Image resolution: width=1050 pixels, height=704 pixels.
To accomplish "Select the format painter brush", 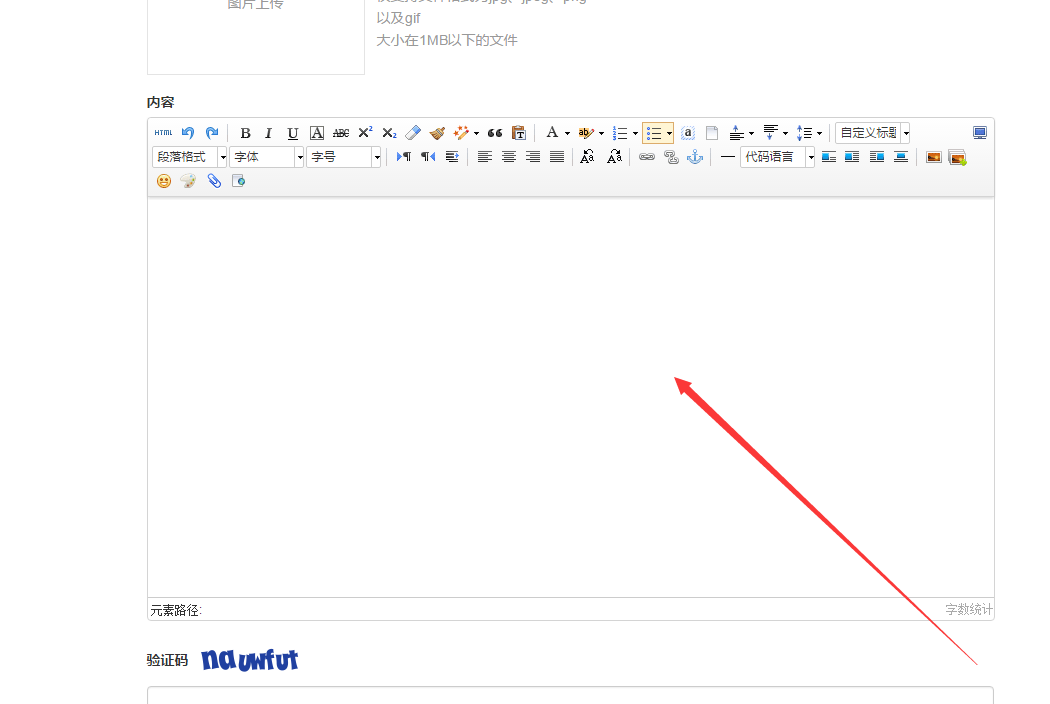I will click(437, 133).
